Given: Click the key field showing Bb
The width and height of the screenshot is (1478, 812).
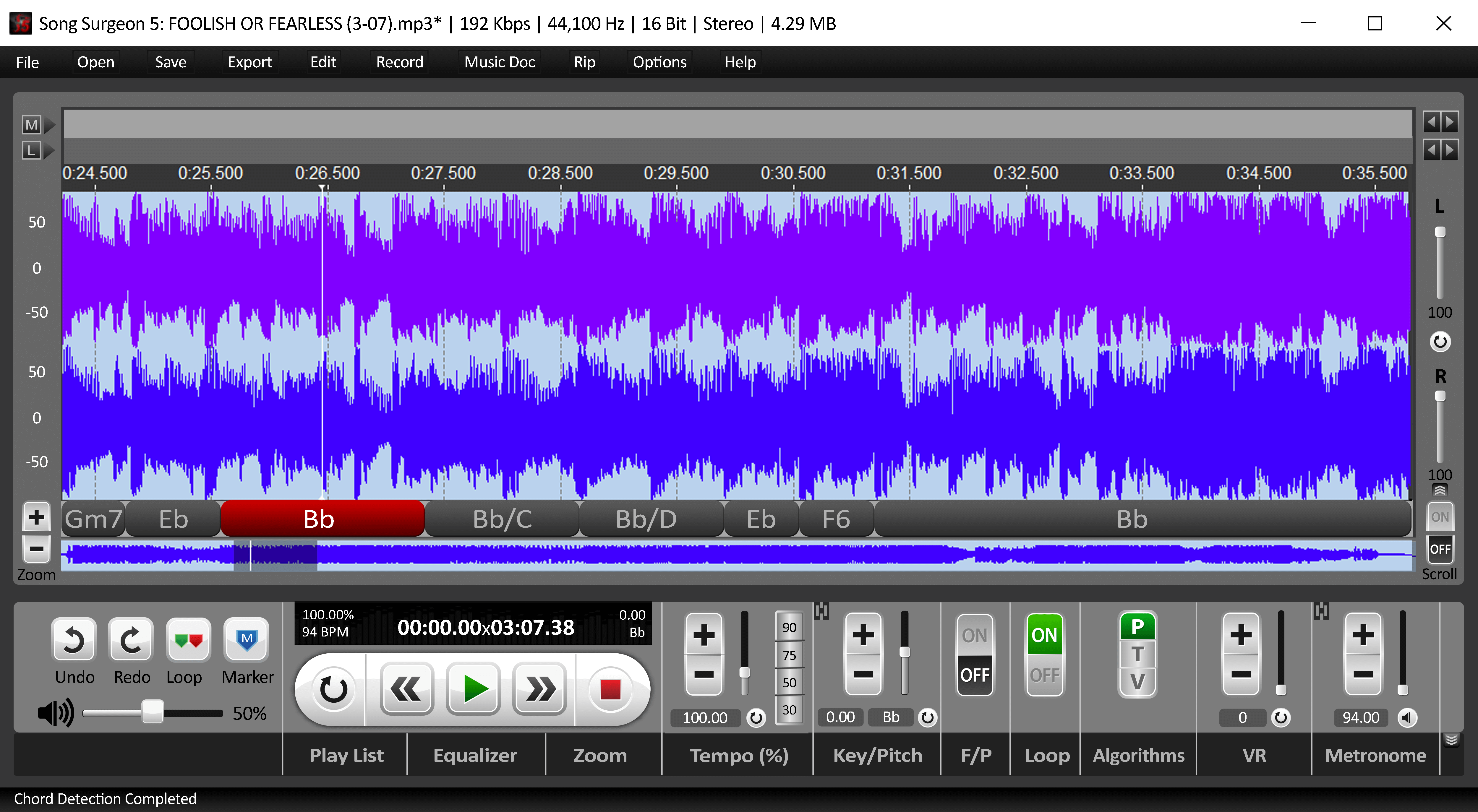Looking at the screenshot, I should 890,717.
